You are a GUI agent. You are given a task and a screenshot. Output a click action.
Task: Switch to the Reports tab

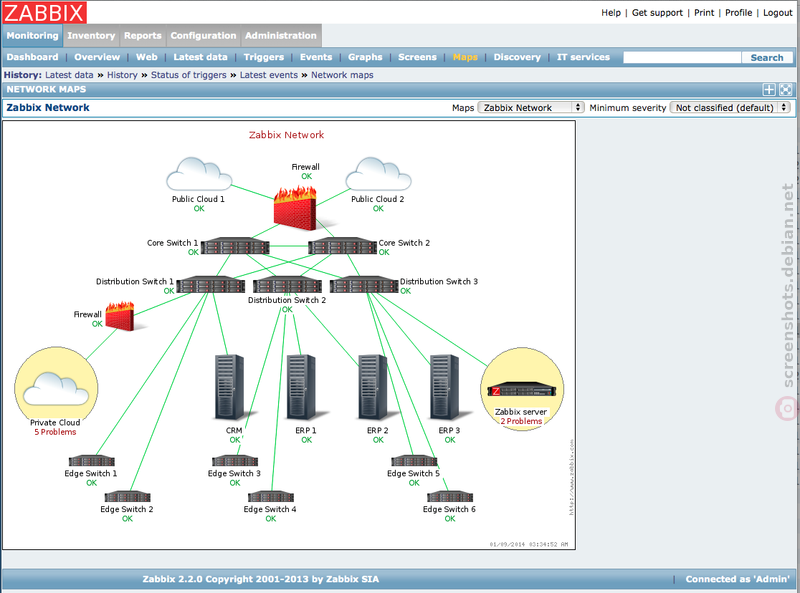pyautogui.click(x=143, y=36)
